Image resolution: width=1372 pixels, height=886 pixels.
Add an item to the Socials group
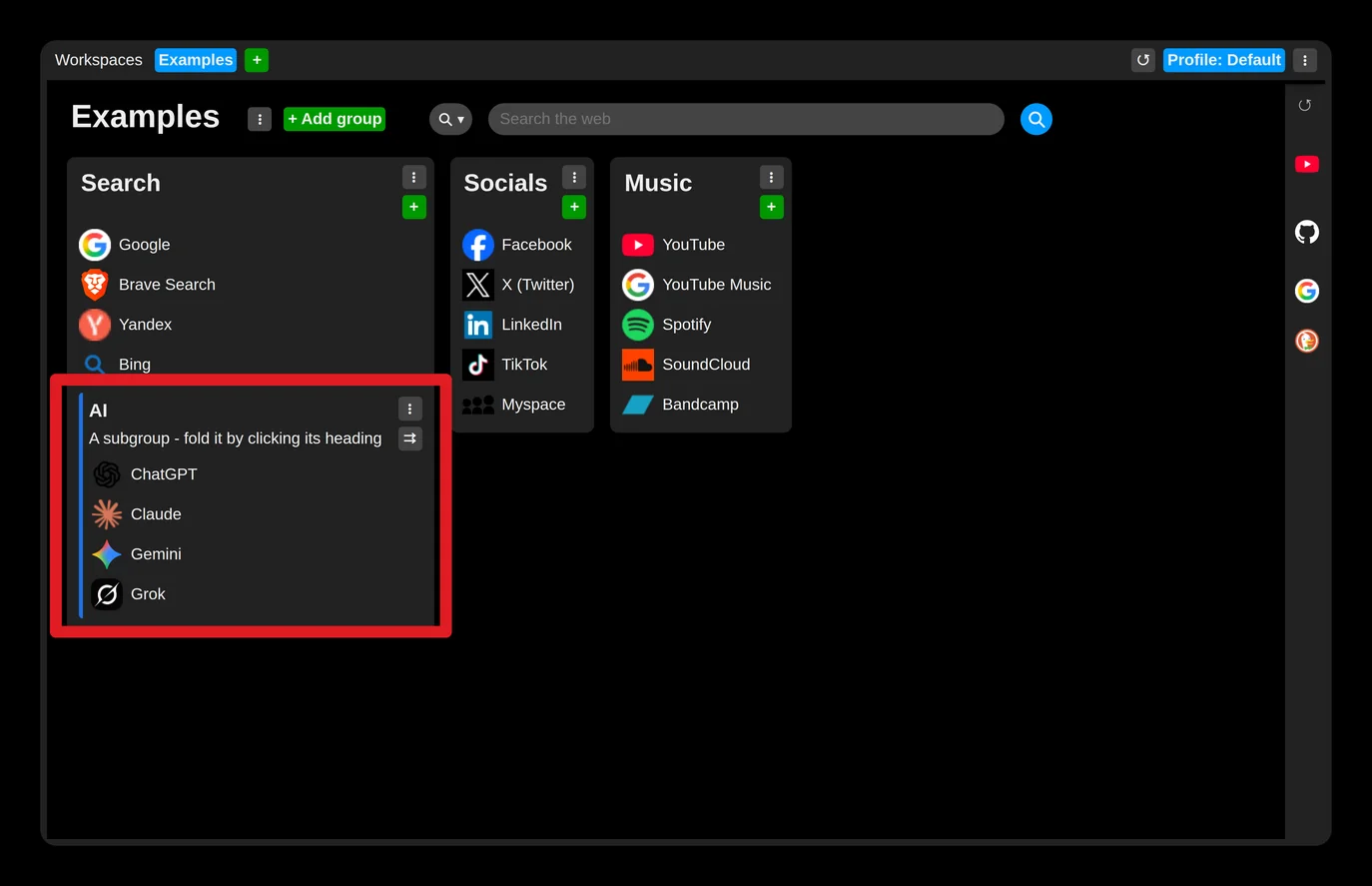coord(574,207)
